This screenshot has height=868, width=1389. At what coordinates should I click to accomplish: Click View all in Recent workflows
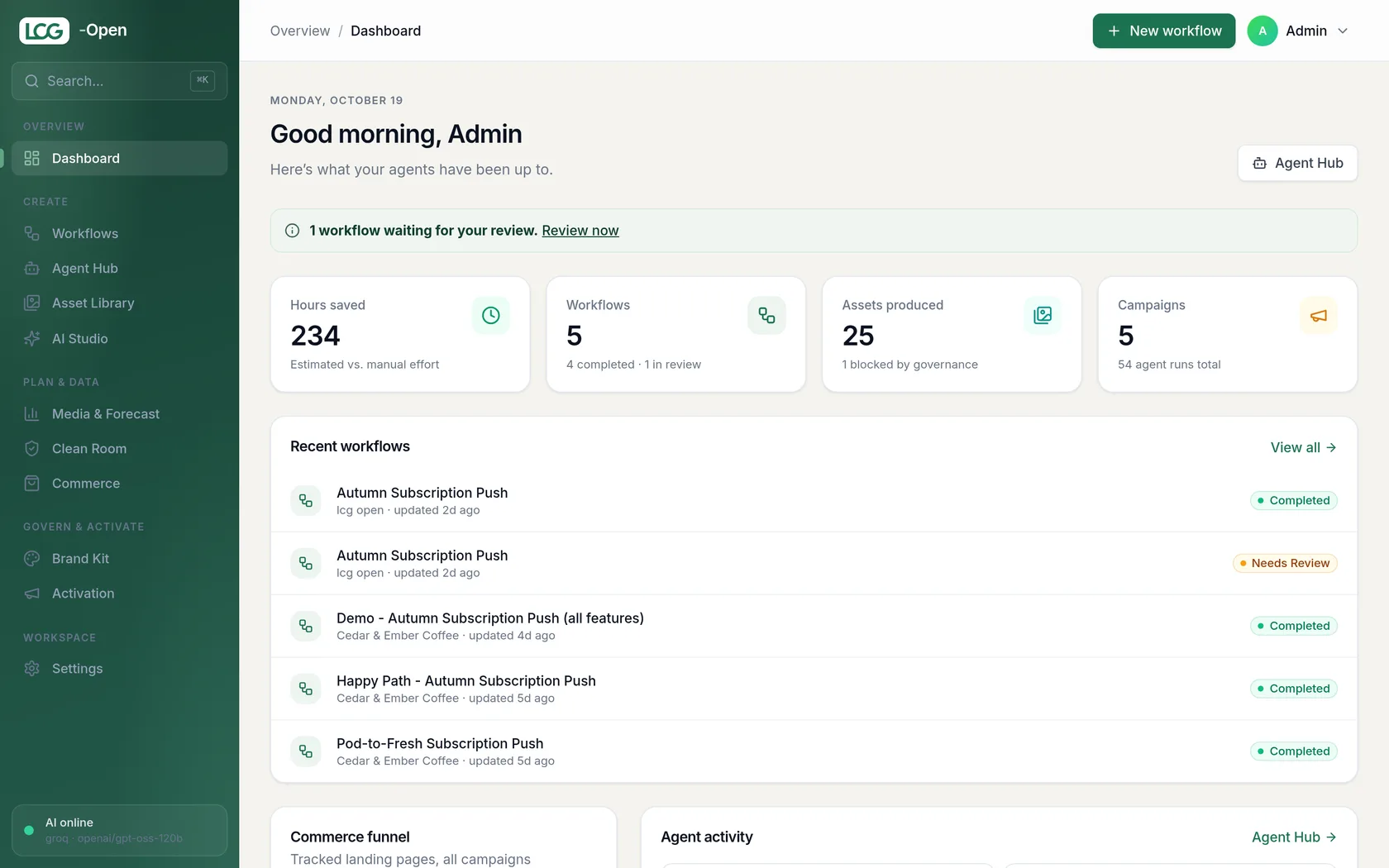click(1303, 447)
